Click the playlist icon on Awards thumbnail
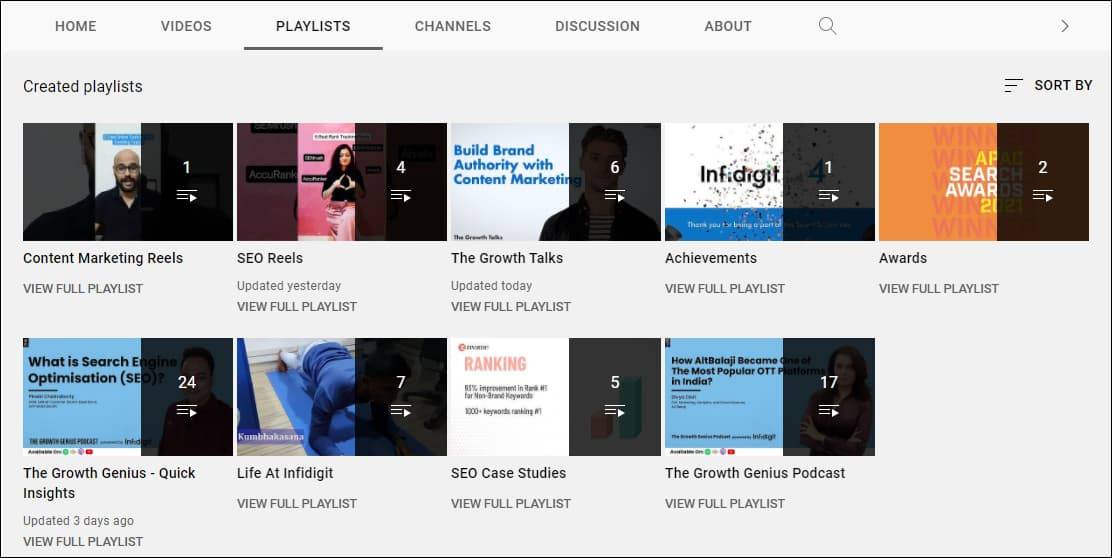The image size is (1112, 558). tap(1042, 196)
